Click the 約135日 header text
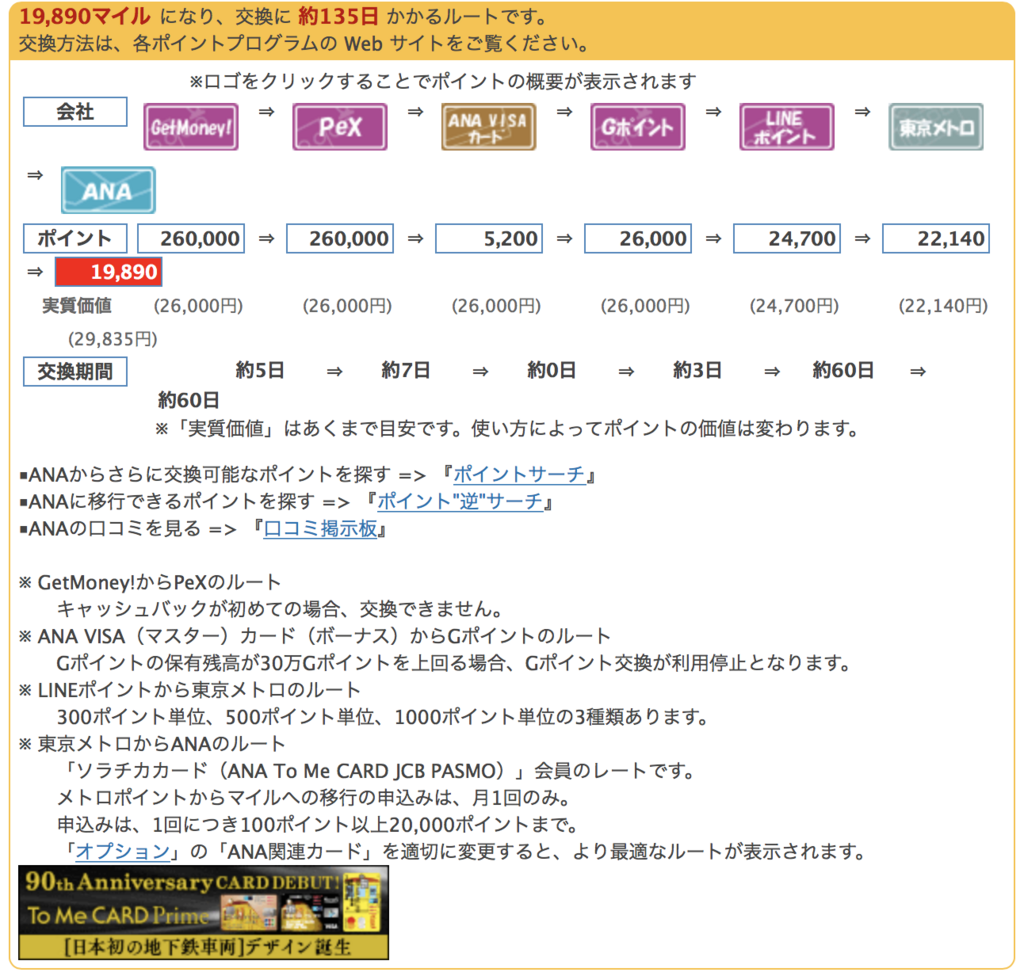The image size is (1024, 976). coord(338,16)
